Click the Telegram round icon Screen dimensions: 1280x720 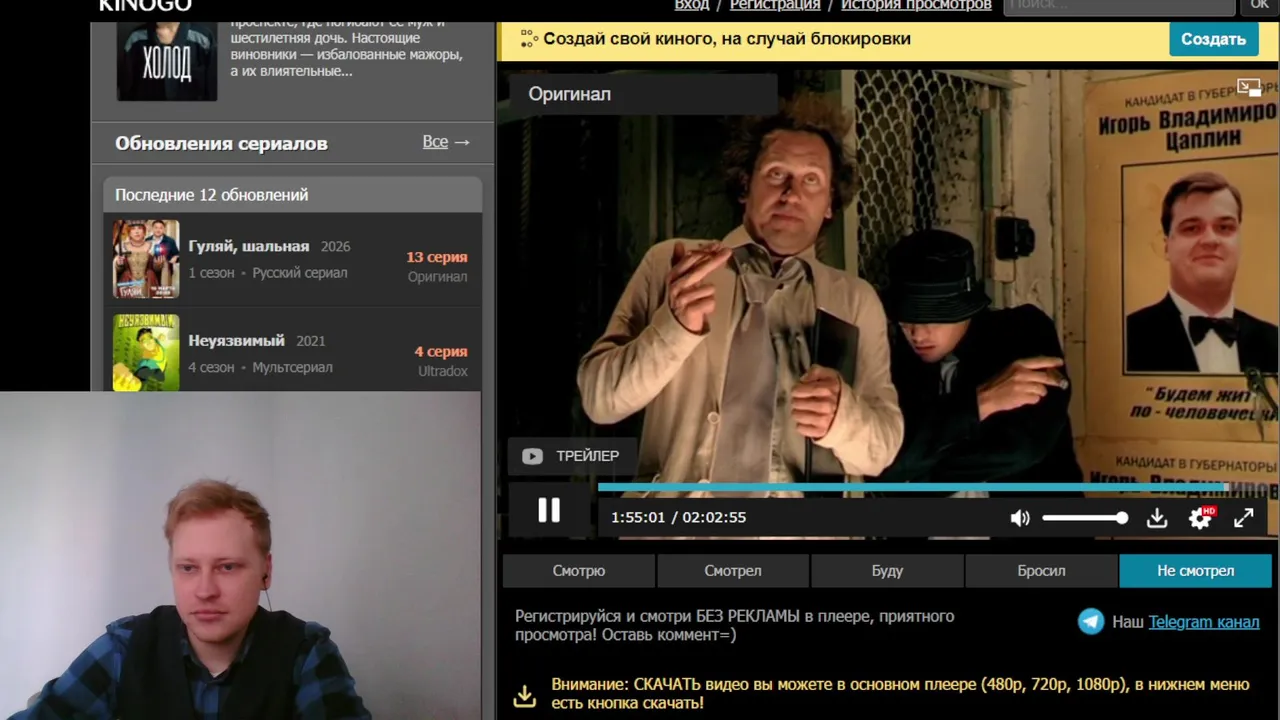1091,622
